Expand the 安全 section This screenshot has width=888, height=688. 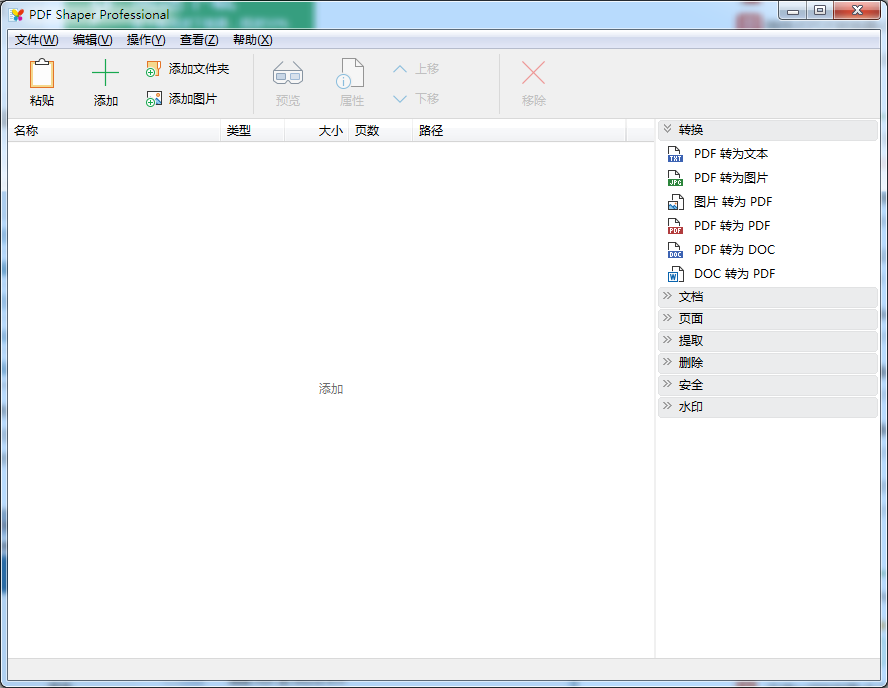768,385
